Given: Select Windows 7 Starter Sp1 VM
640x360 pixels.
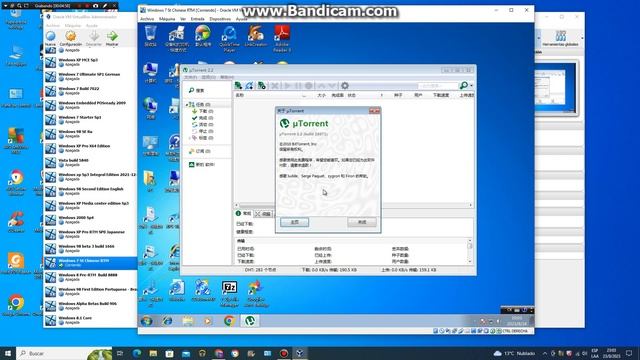Looking at the screenshot, I should (x=90, y=119).
